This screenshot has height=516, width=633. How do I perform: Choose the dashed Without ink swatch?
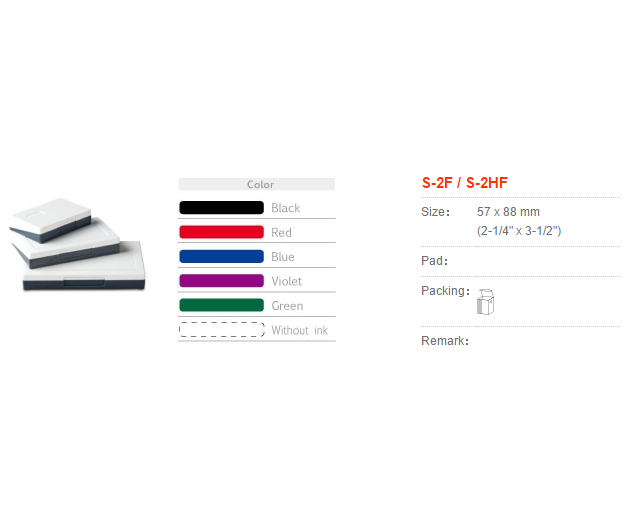click(221, 329)
